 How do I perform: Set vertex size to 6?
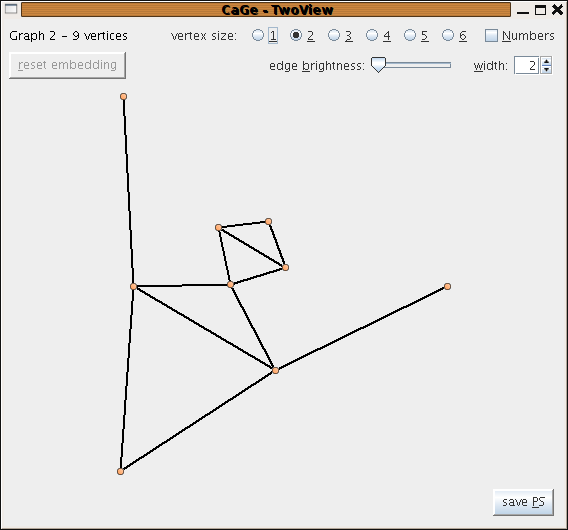448,36
